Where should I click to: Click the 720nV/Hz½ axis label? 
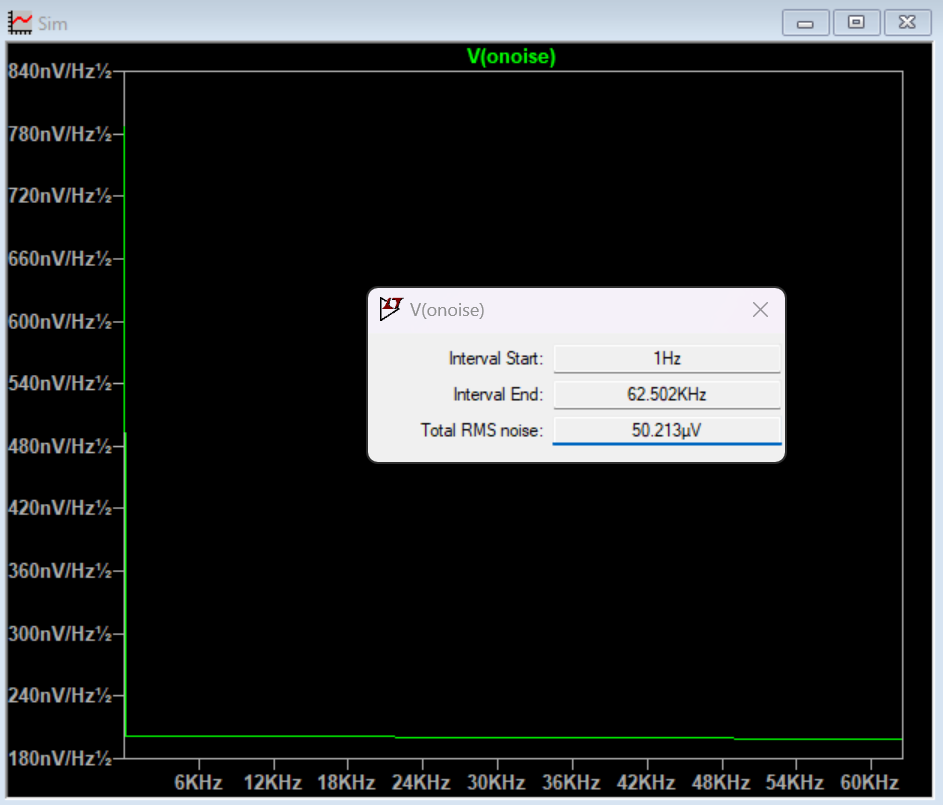60,196
